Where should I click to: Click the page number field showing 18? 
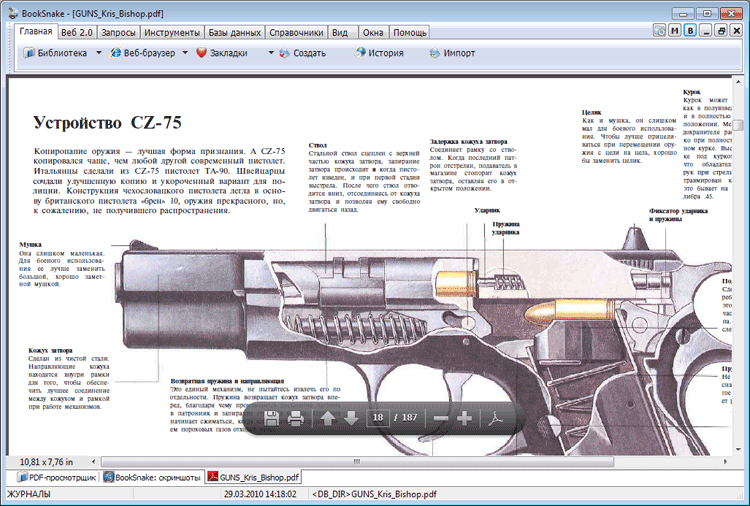378,418
